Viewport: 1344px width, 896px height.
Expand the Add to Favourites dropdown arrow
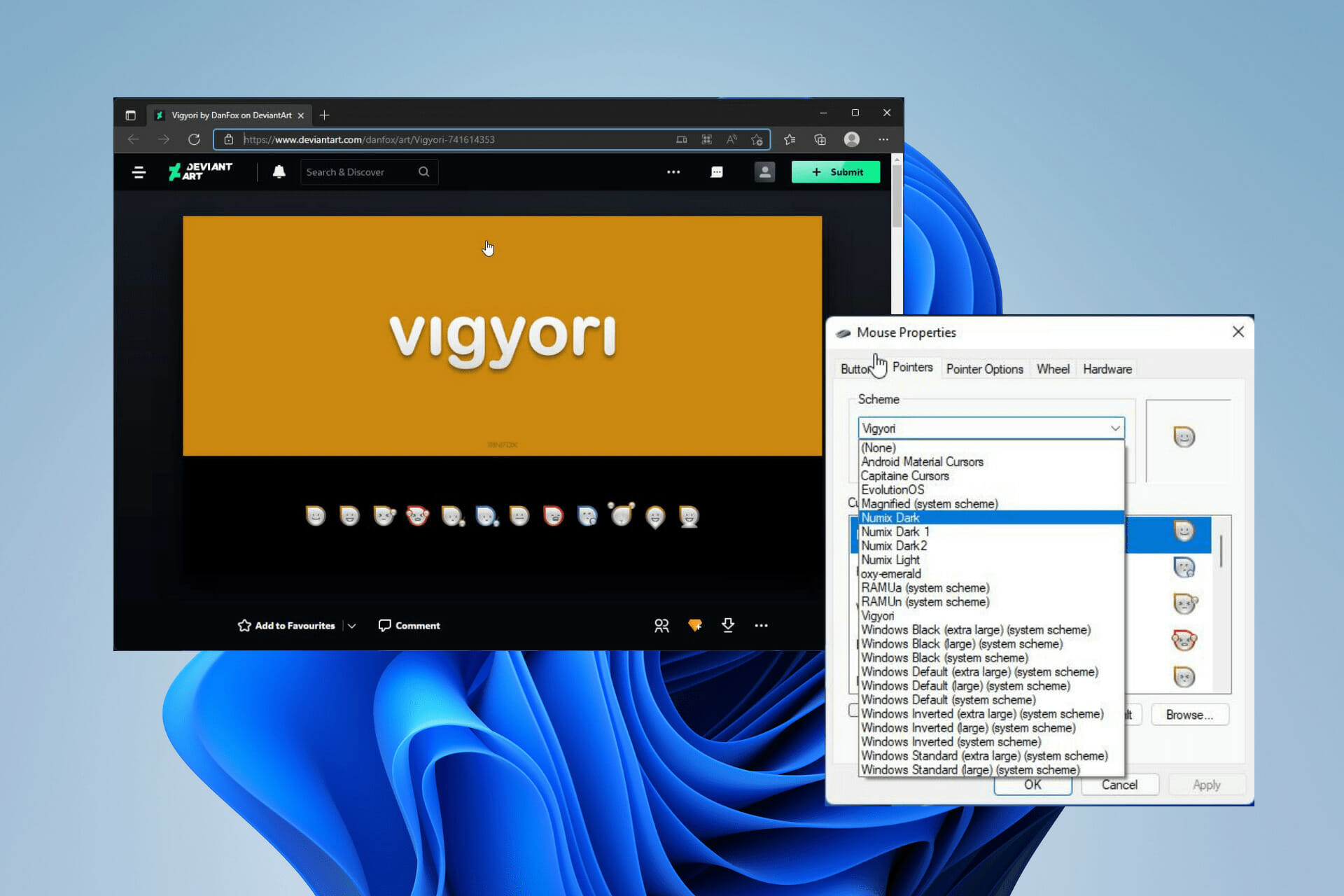[x=352, y=626]
